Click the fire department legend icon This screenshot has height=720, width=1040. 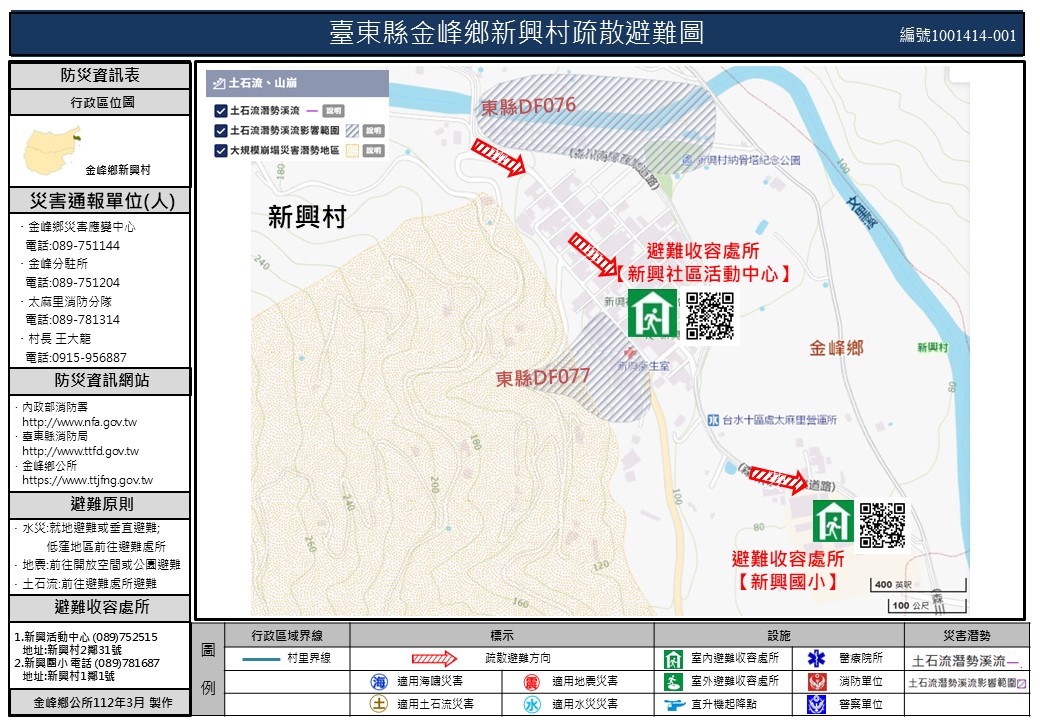817,681
